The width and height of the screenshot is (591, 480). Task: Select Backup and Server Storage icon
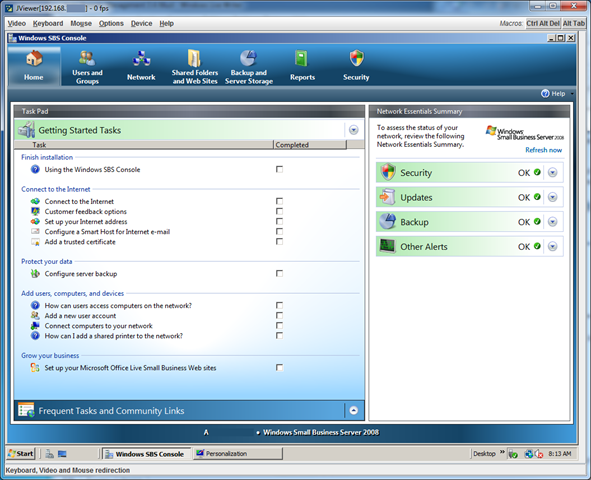click(x=249, y=59)
